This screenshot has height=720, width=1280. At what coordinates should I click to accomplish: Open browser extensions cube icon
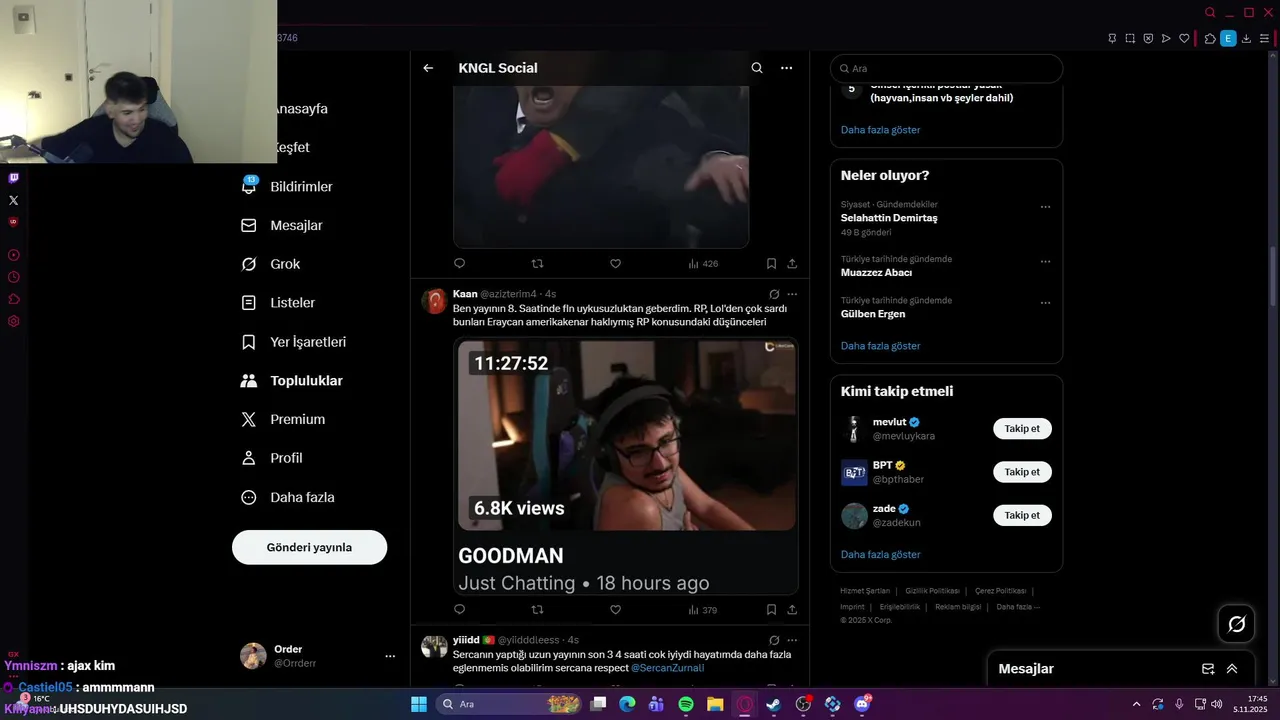tap(1210, 39)
